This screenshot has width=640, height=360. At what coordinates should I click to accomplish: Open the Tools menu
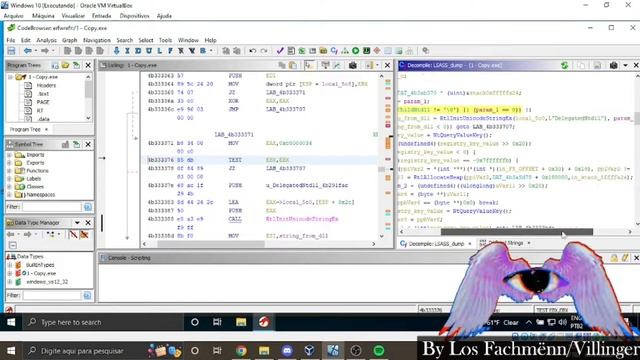(x=165, y=40)
